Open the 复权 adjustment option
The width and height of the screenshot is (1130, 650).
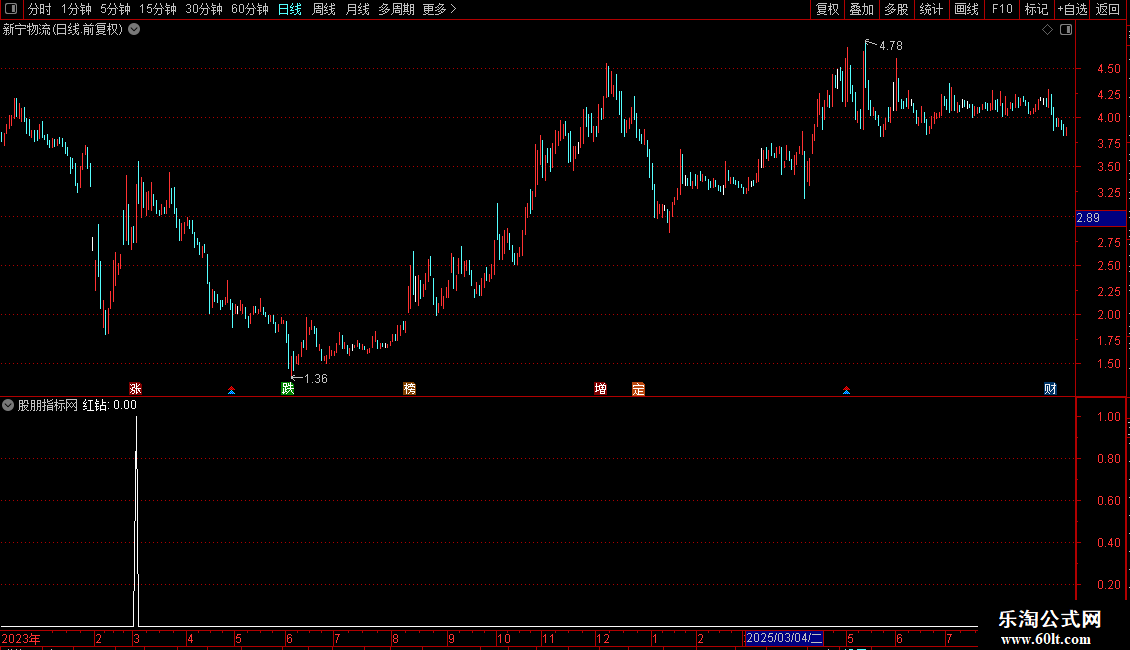(x=827, y=9)
